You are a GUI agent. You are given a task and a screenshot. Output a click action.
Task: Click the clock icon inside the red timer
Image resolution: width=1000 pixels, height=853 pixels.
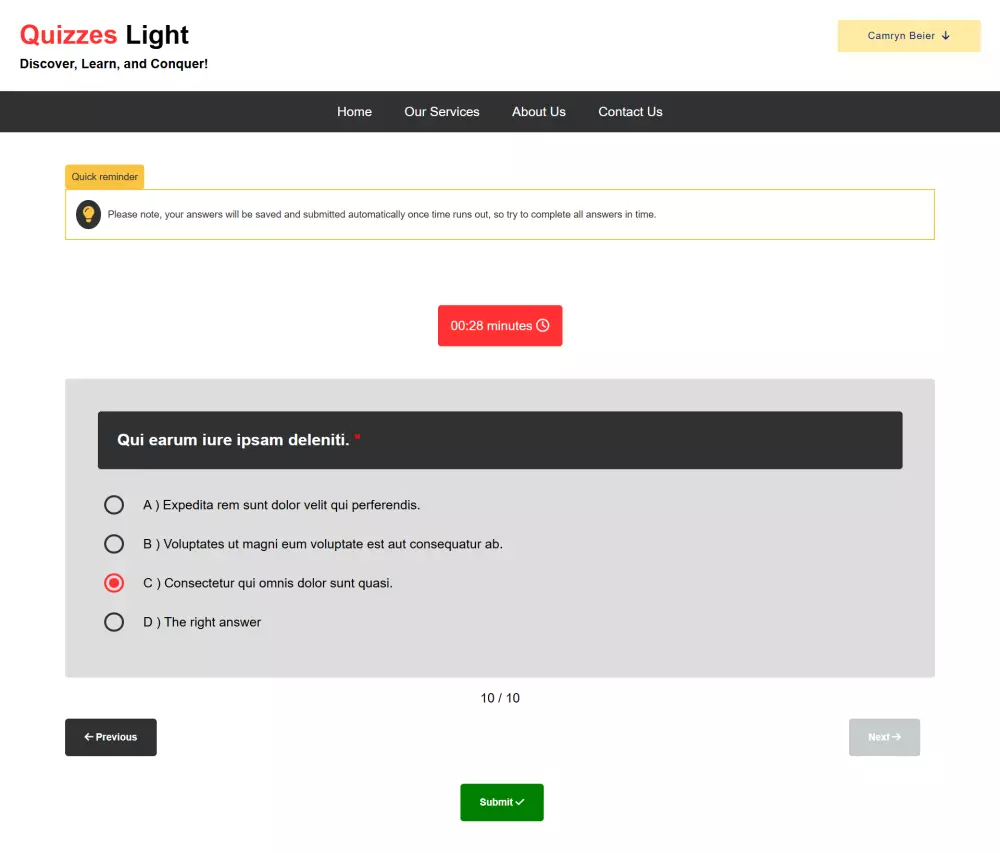pyautogui.click(x=542, y=325)
